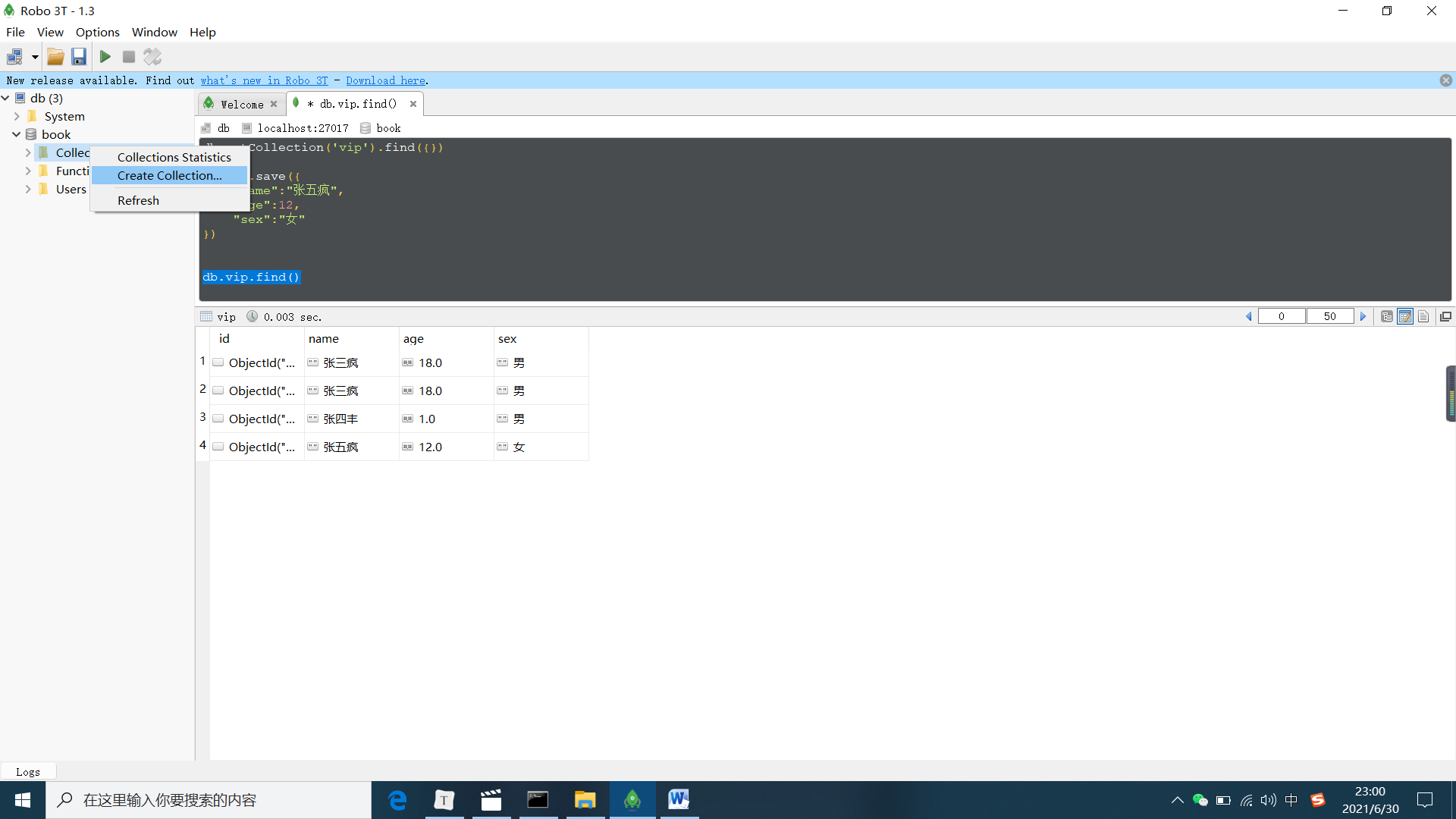The width and height of the screenshot is (1456, 819).
Task: Execute the query with the green play icon
Action: (x=105, y=57)
